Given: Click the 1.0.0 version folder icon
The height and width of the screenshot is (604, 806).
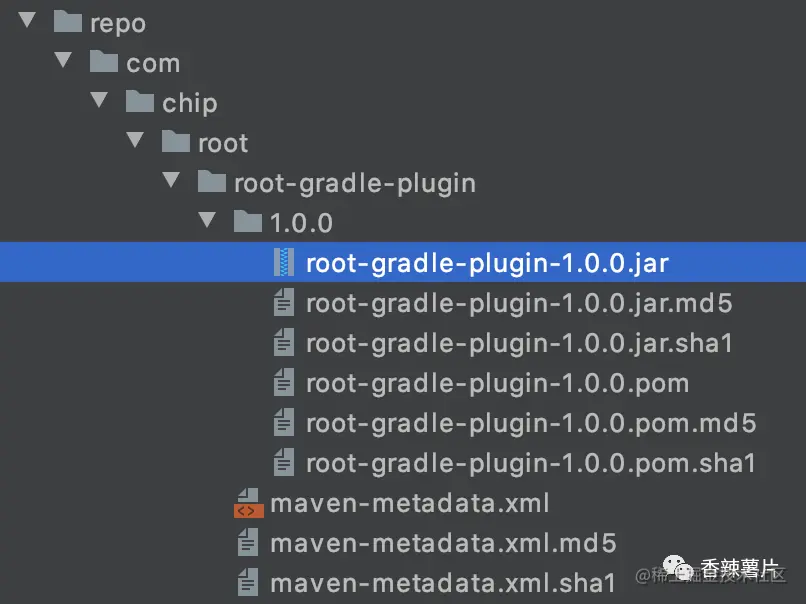Looking at the screenshot, I should (248, 223).
